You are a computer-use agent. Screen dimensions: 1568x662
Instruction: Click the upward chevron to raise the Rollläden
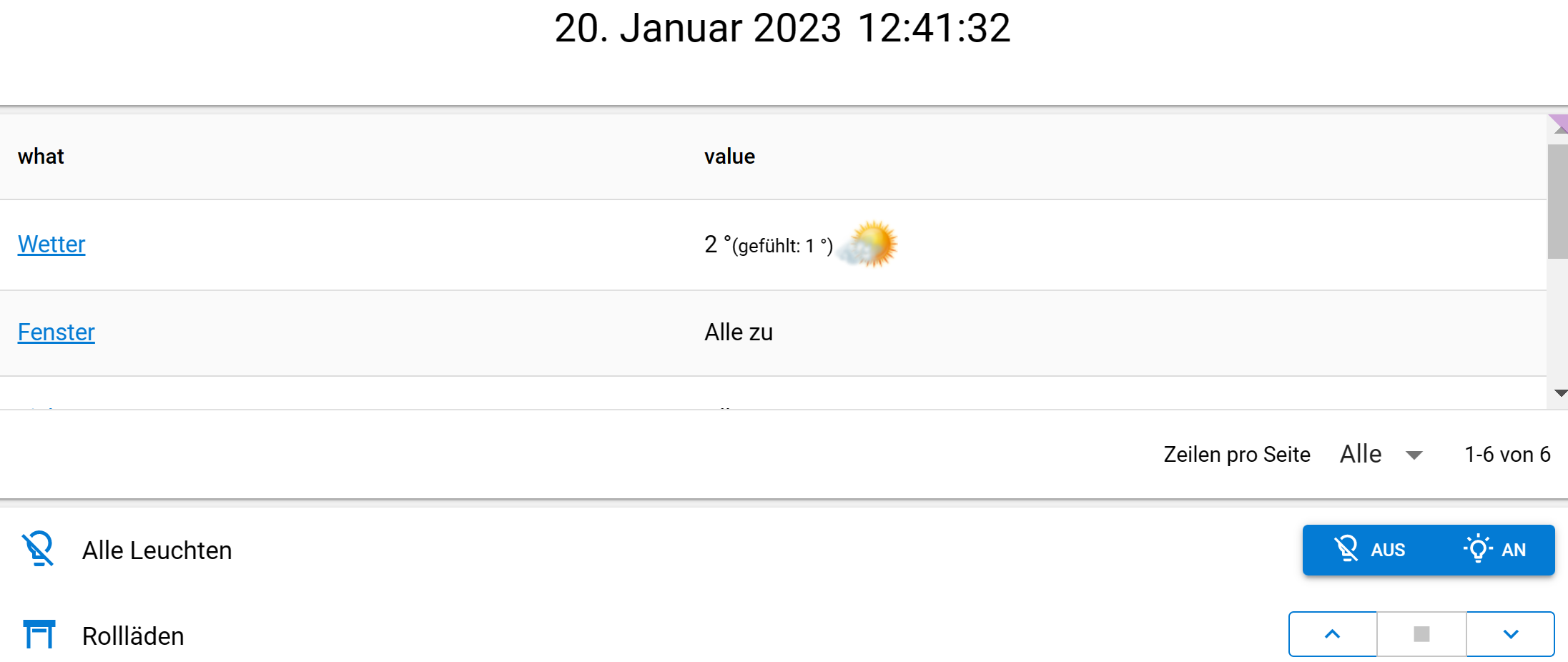1333,634
